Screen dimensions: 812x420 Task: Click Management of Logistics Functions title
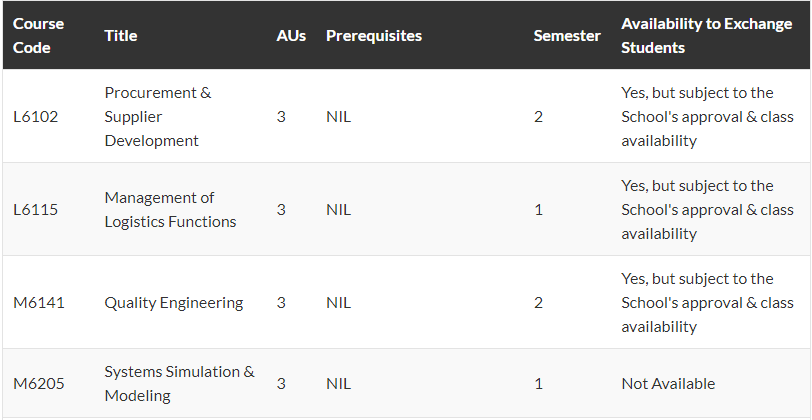point(170,210)
